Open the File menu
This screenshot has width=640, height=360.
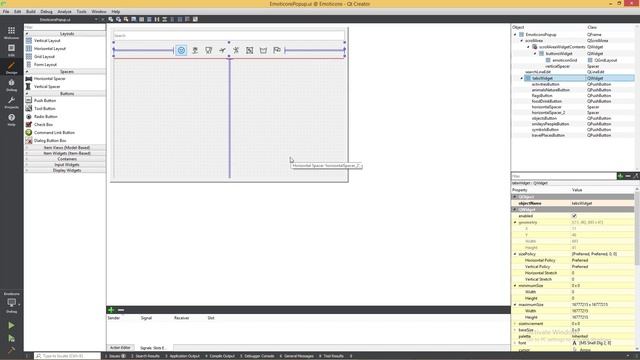(x=6, y=11)
